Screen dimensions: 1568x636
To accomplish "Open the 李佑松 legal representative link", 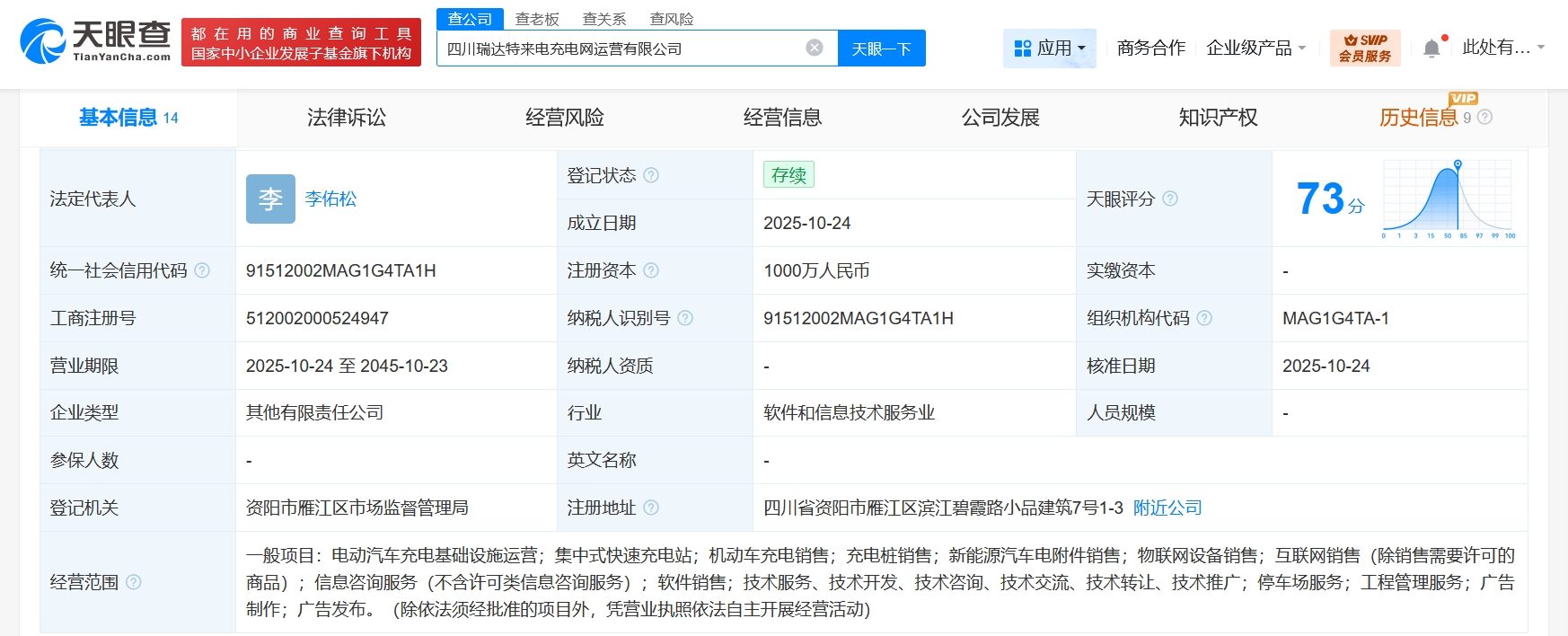I will point(330,199).
